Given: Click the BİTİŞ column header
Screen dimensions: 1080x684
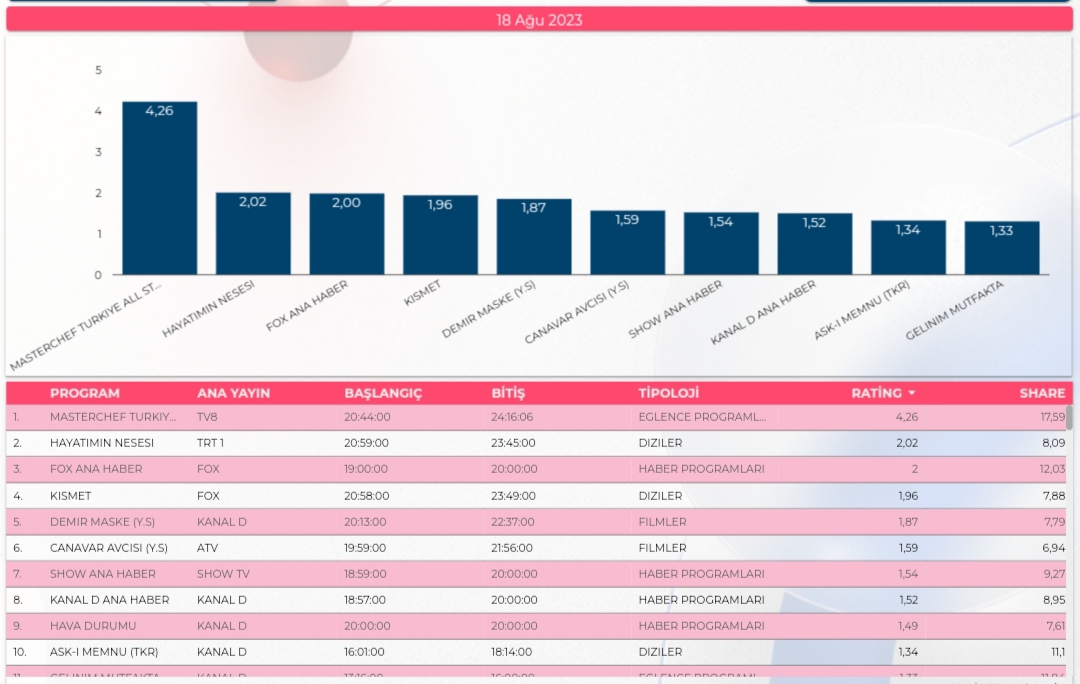Looking at the screenshot, I should 508,393.
